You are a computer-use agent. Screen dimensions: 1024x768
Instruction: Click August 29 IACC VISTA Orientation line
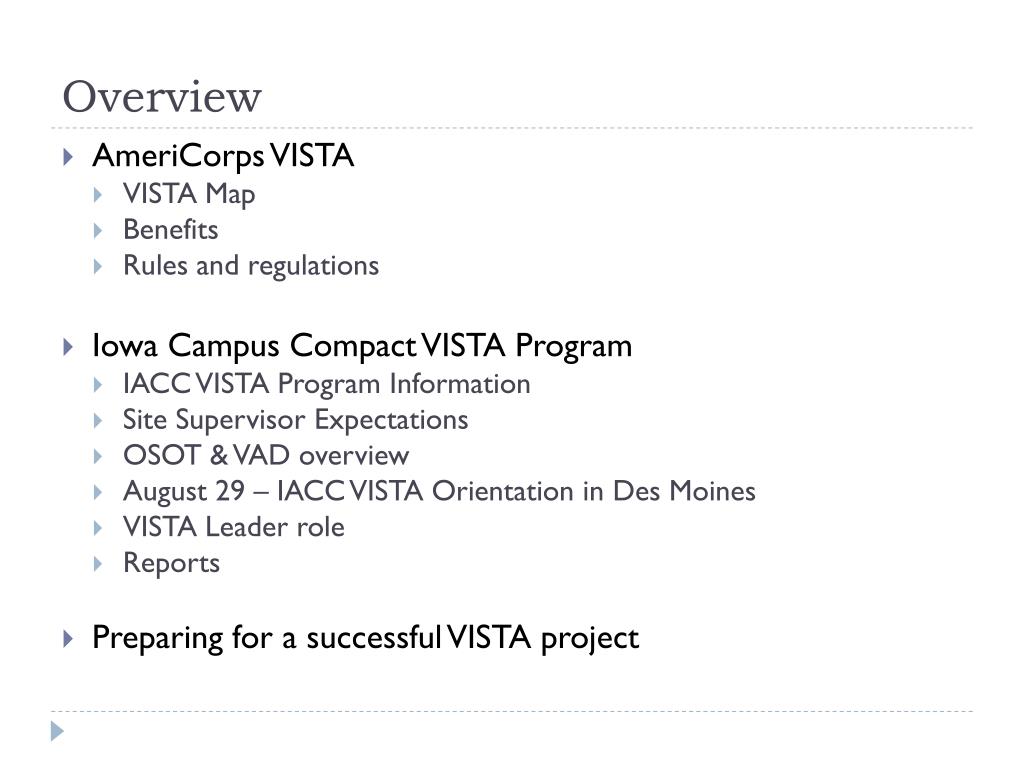coord(440,492)
